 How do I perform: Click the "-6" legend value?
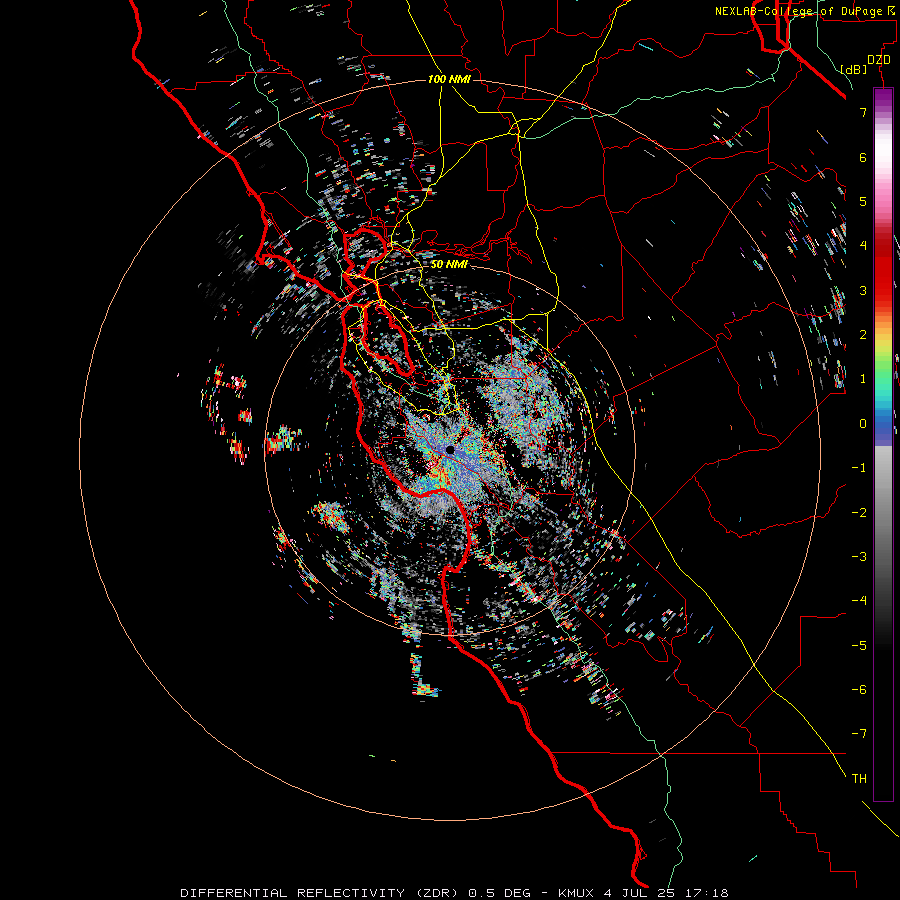859,689
